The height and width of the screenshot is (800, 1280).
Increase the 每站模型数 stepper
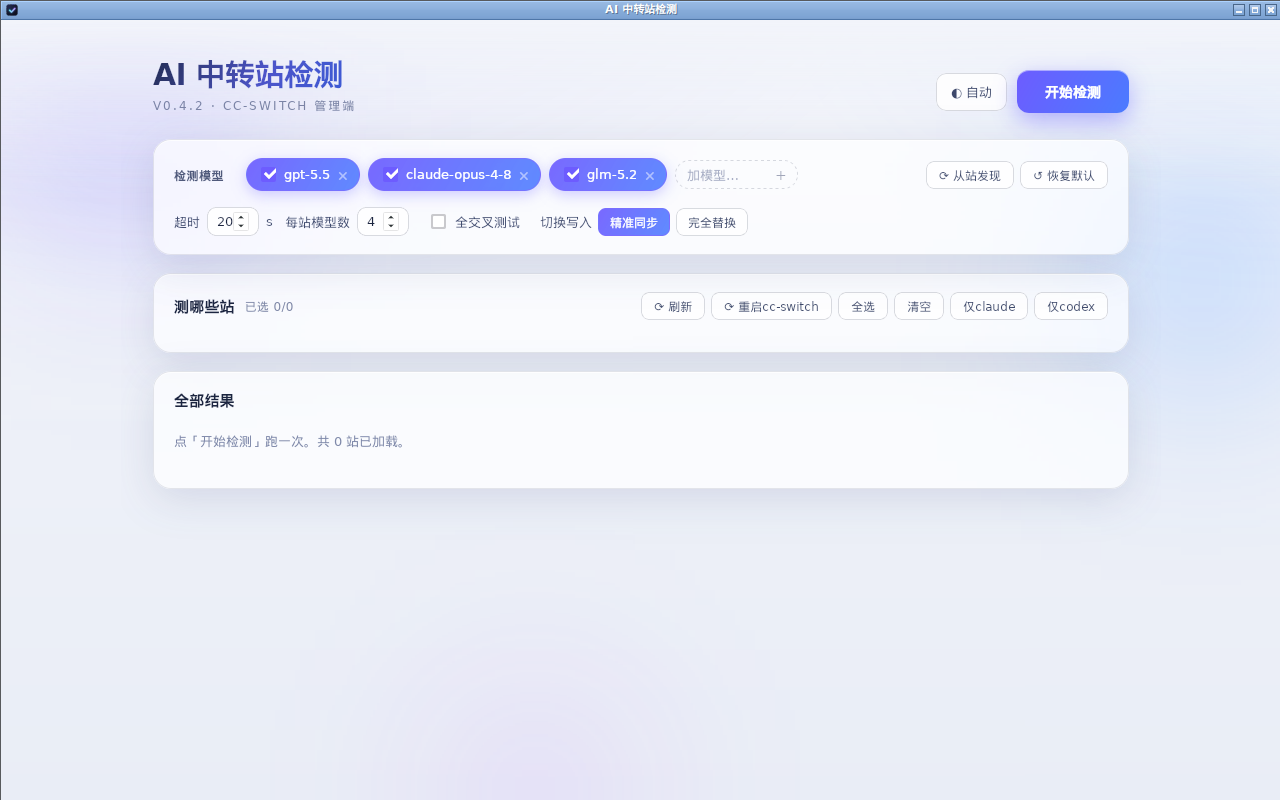(391, 217)
